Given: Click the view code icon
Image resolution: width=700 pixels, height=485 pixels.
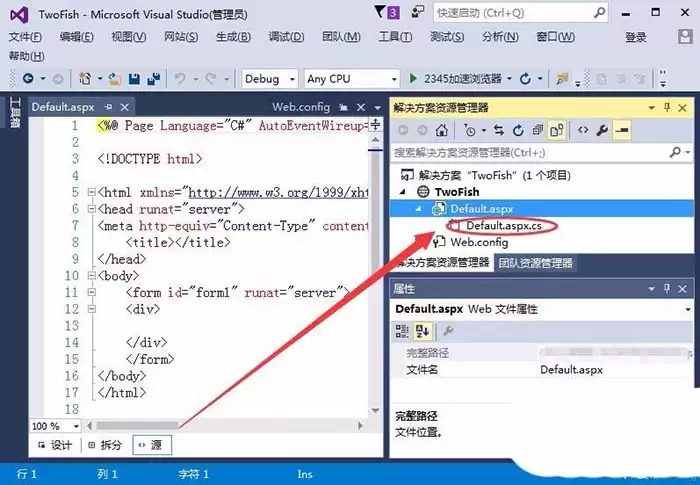Looking at the screenshot, I should click(583, 130).
